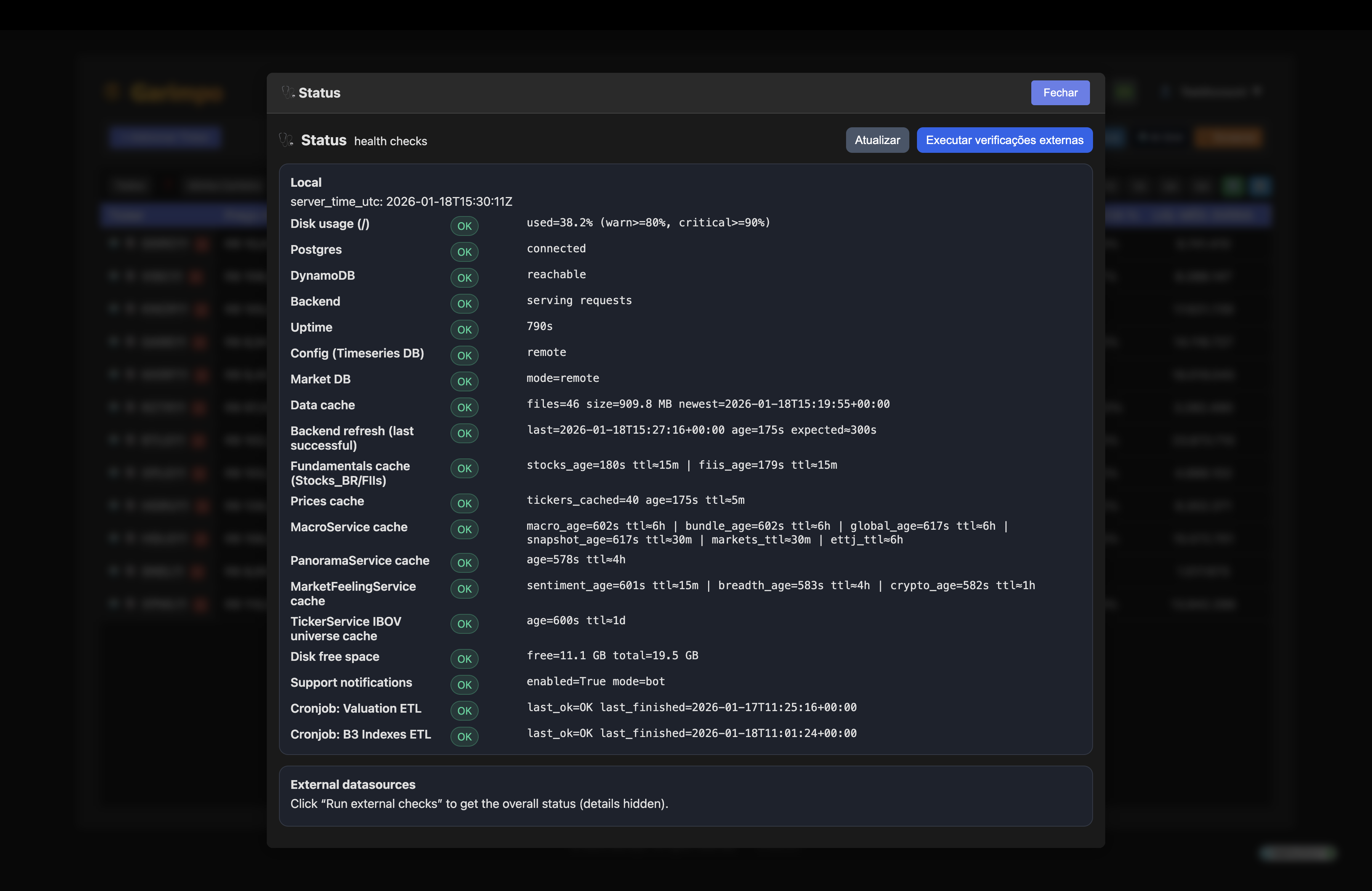Close the Status dialog with Fechar
The image size is (1372, 891).
[x=1059, y=93]
